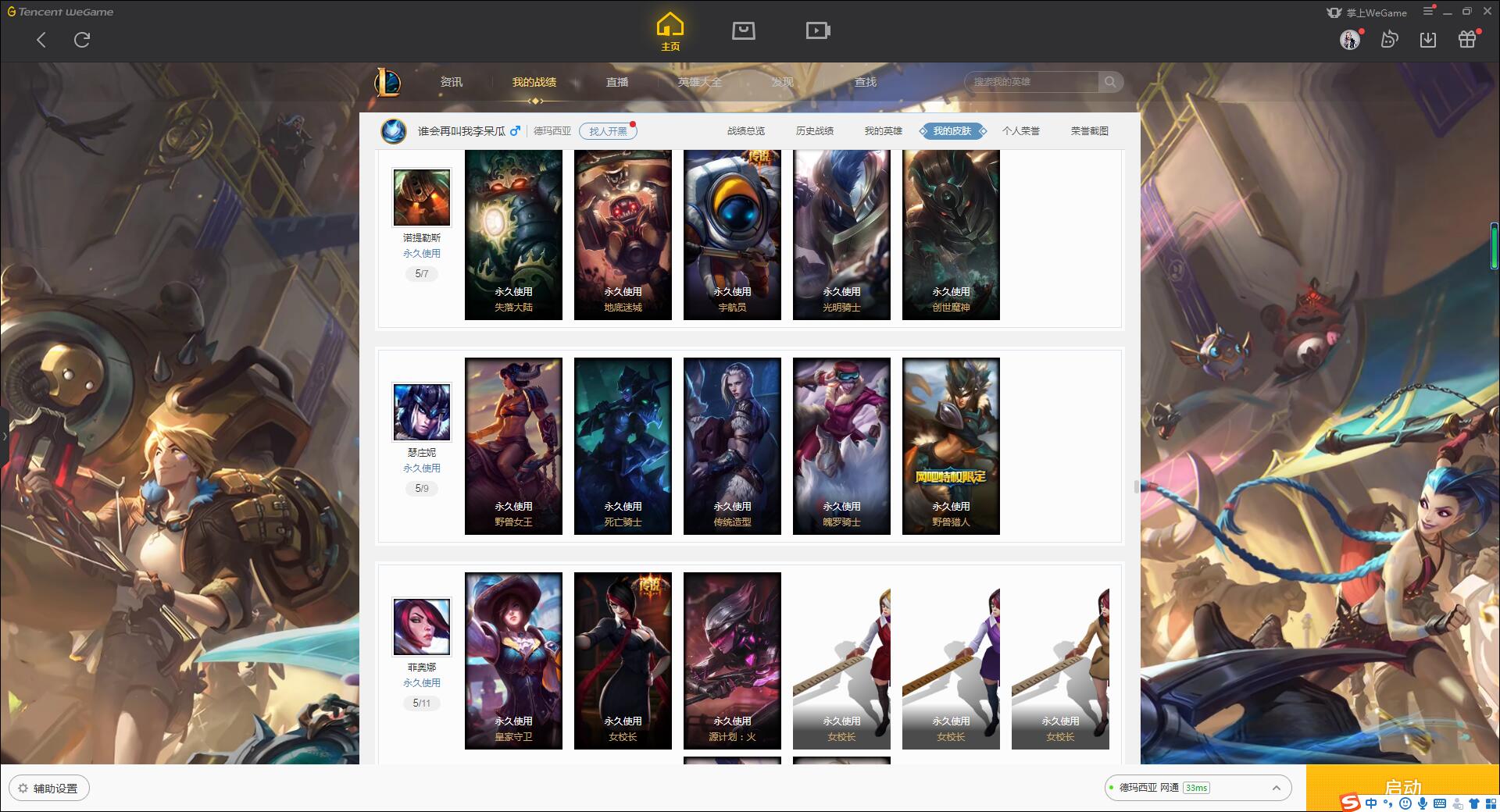This screenshot has width=1500, height=812.
Task: Open the 源计划：火 skin card
Action: point(732,661)
